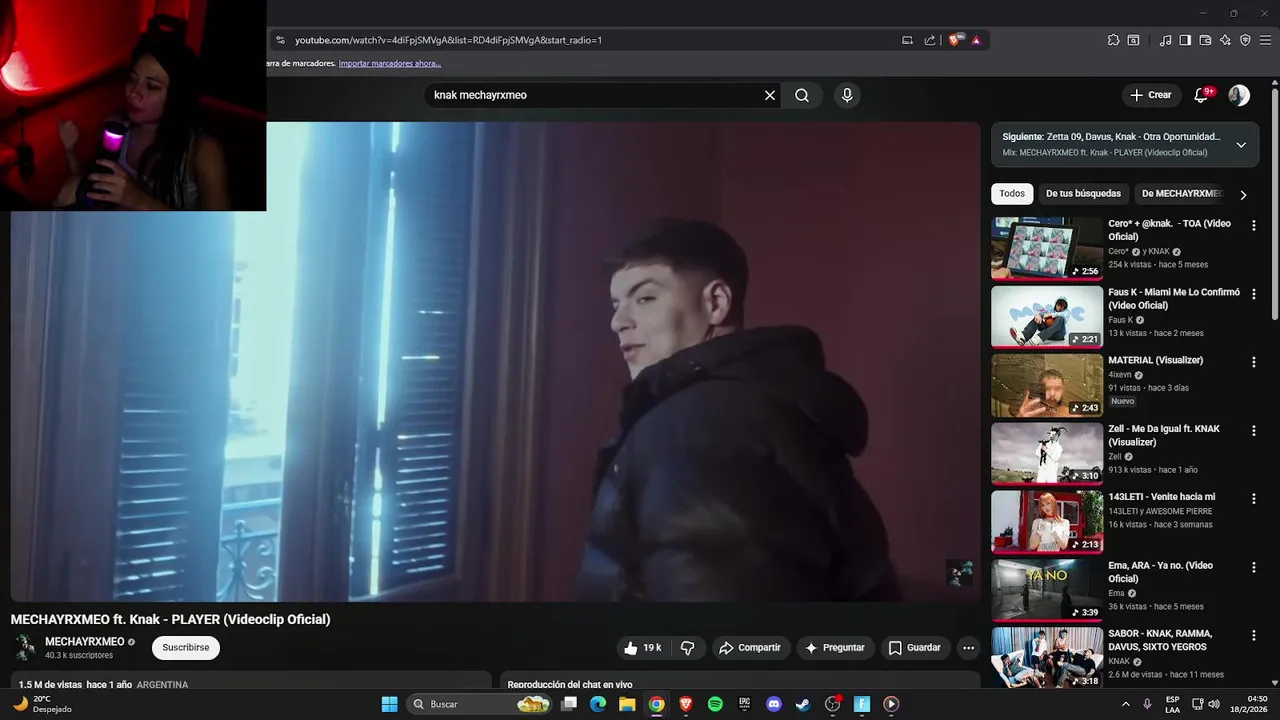Open Brave Wallet icon
This screenshot has width=1280, height=720.
[1205, 40]
